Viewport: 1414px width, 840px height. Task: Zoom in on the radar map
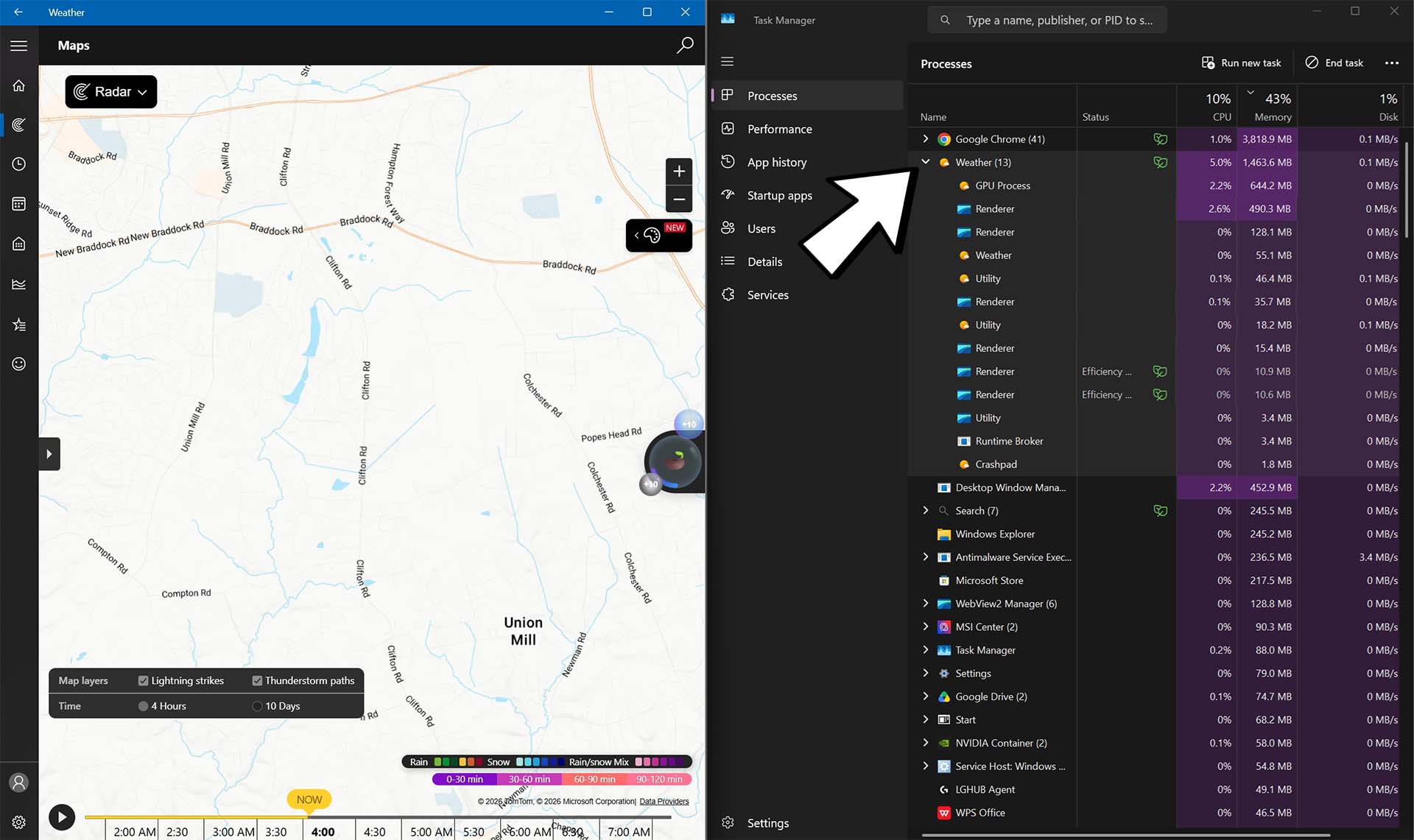(x=679, y=172)
